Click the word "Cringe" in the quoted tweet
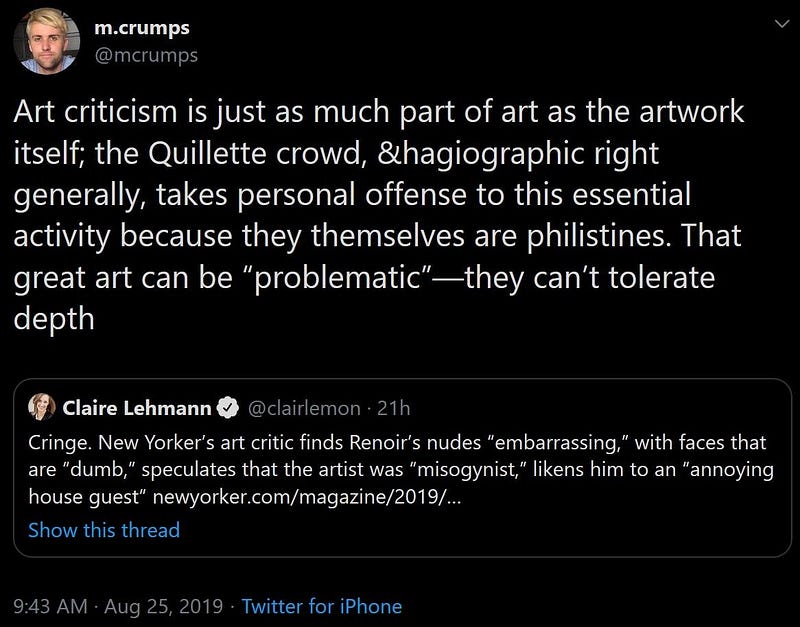The width and height of the screenshot is (800, 627). pos(55,442)
